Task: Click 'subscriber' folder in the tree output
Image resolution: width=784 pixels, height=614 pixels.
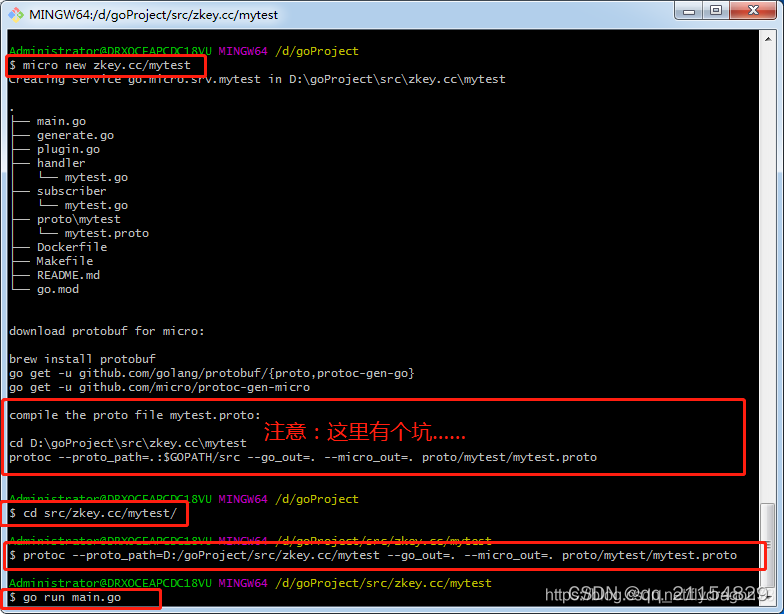Action: pos(72,191)
